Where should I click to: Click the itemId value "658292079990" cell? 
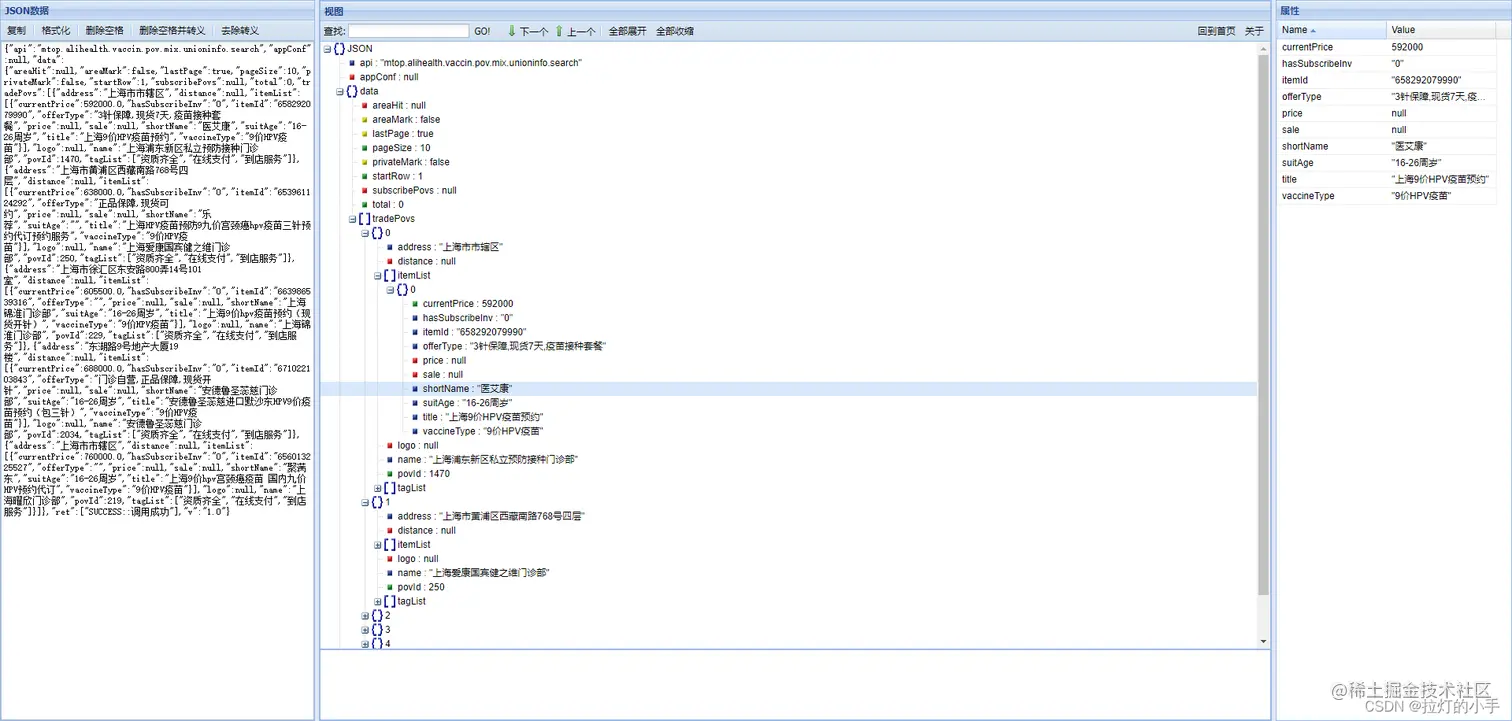1441,80
